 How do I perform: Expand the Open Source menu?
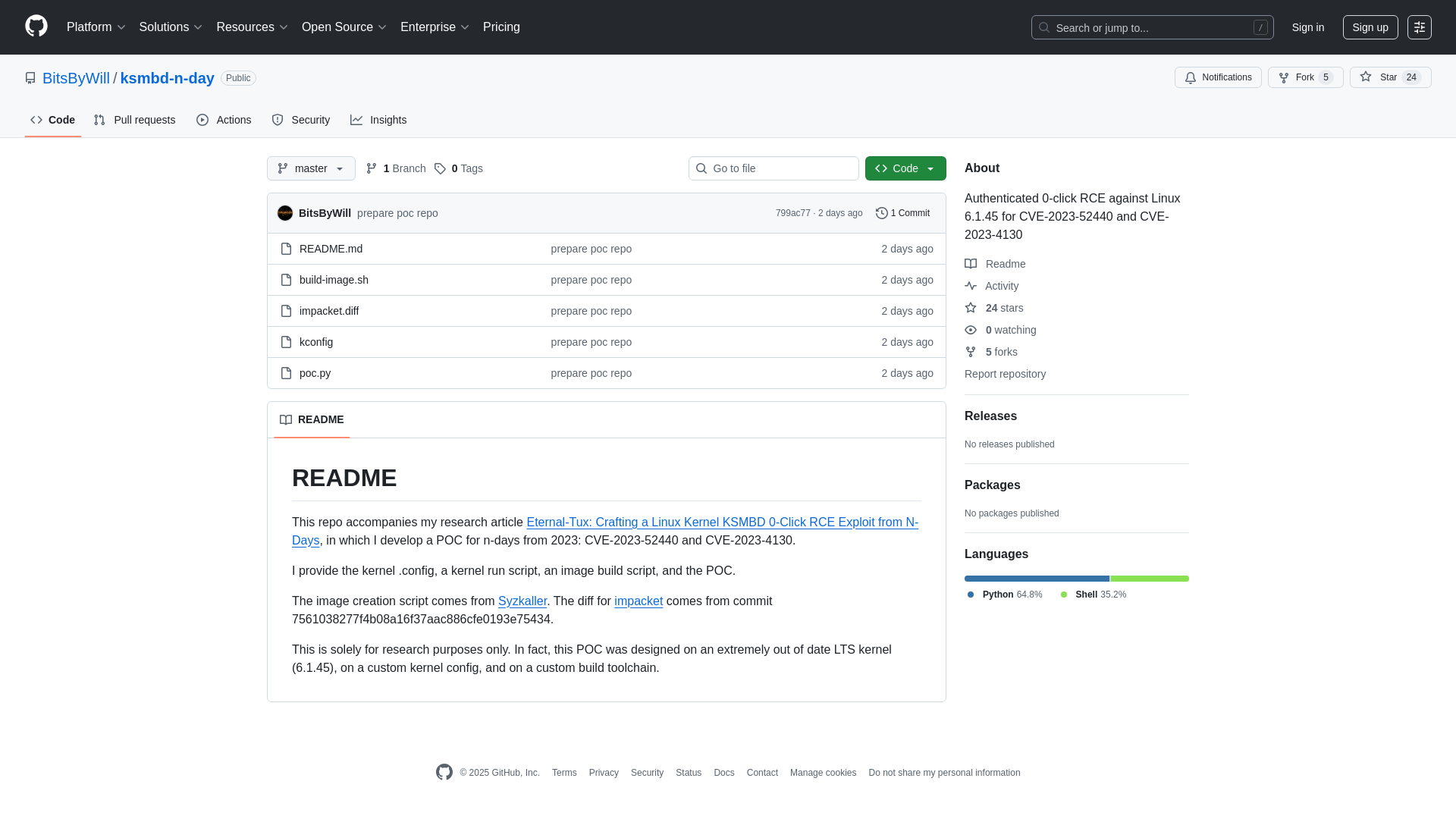(x=344, y=27)
